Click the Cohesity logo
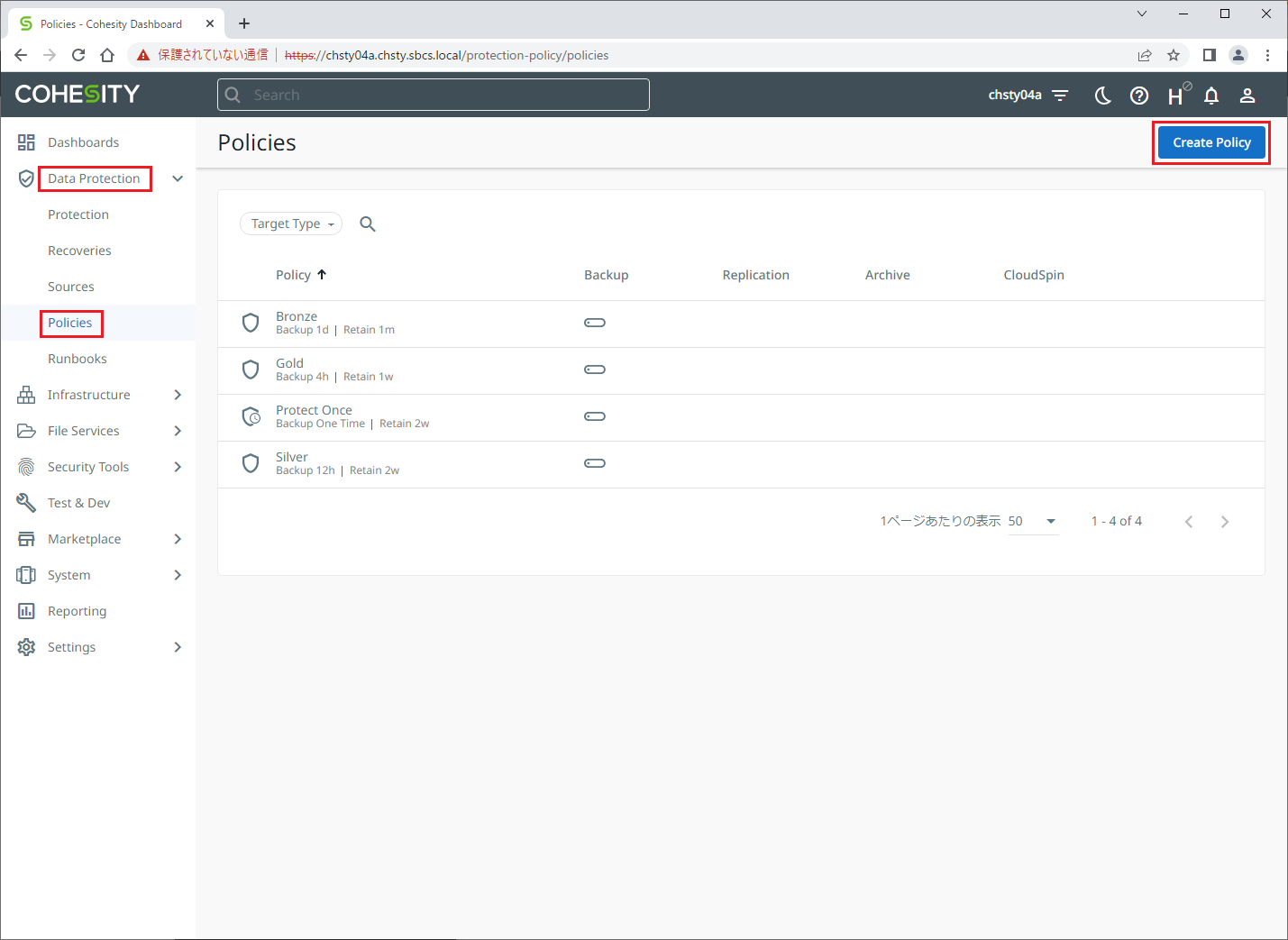The width and height of the screenshot is (1288, 940). 78,94
